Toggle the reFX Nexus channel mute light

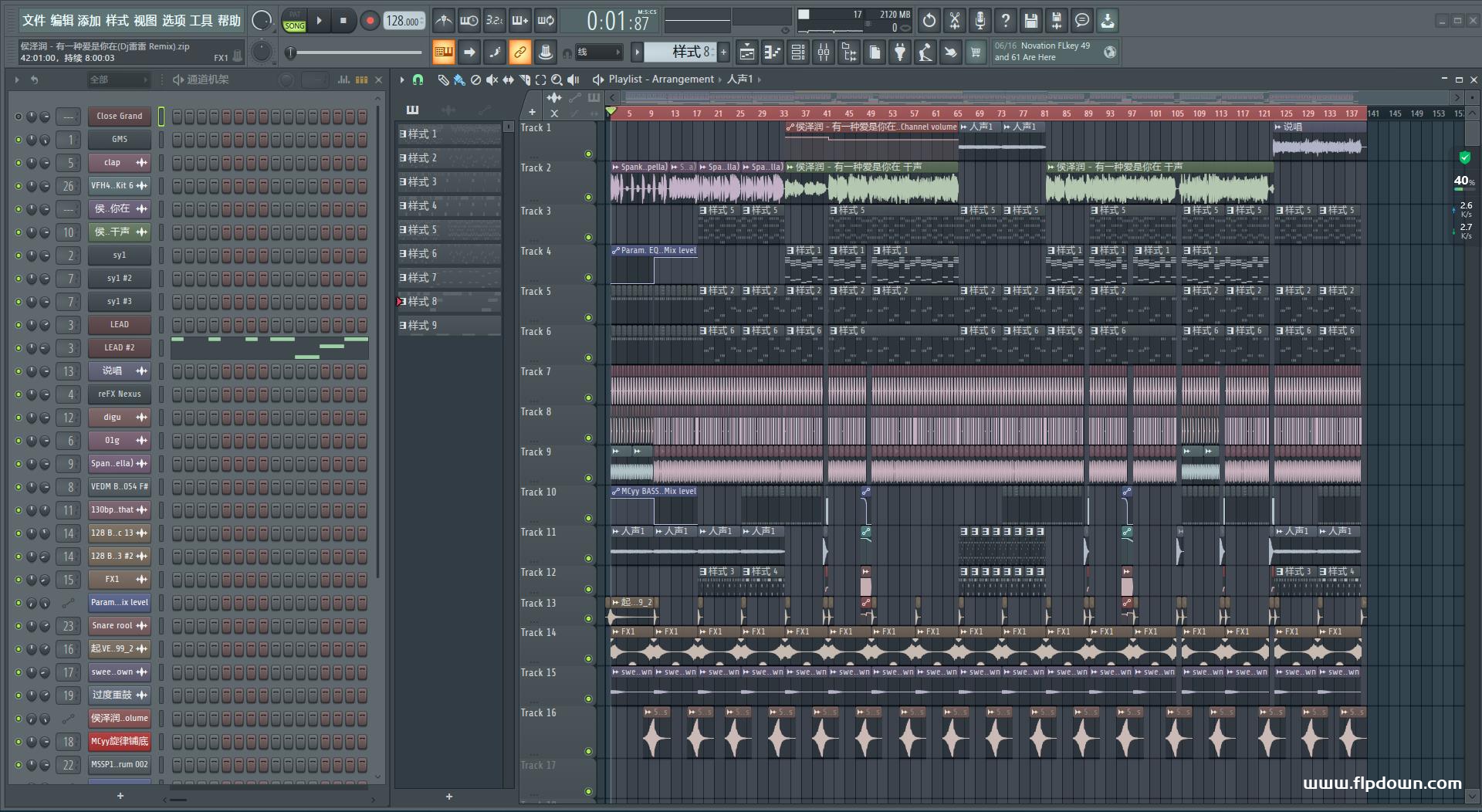tap(19, 394)
